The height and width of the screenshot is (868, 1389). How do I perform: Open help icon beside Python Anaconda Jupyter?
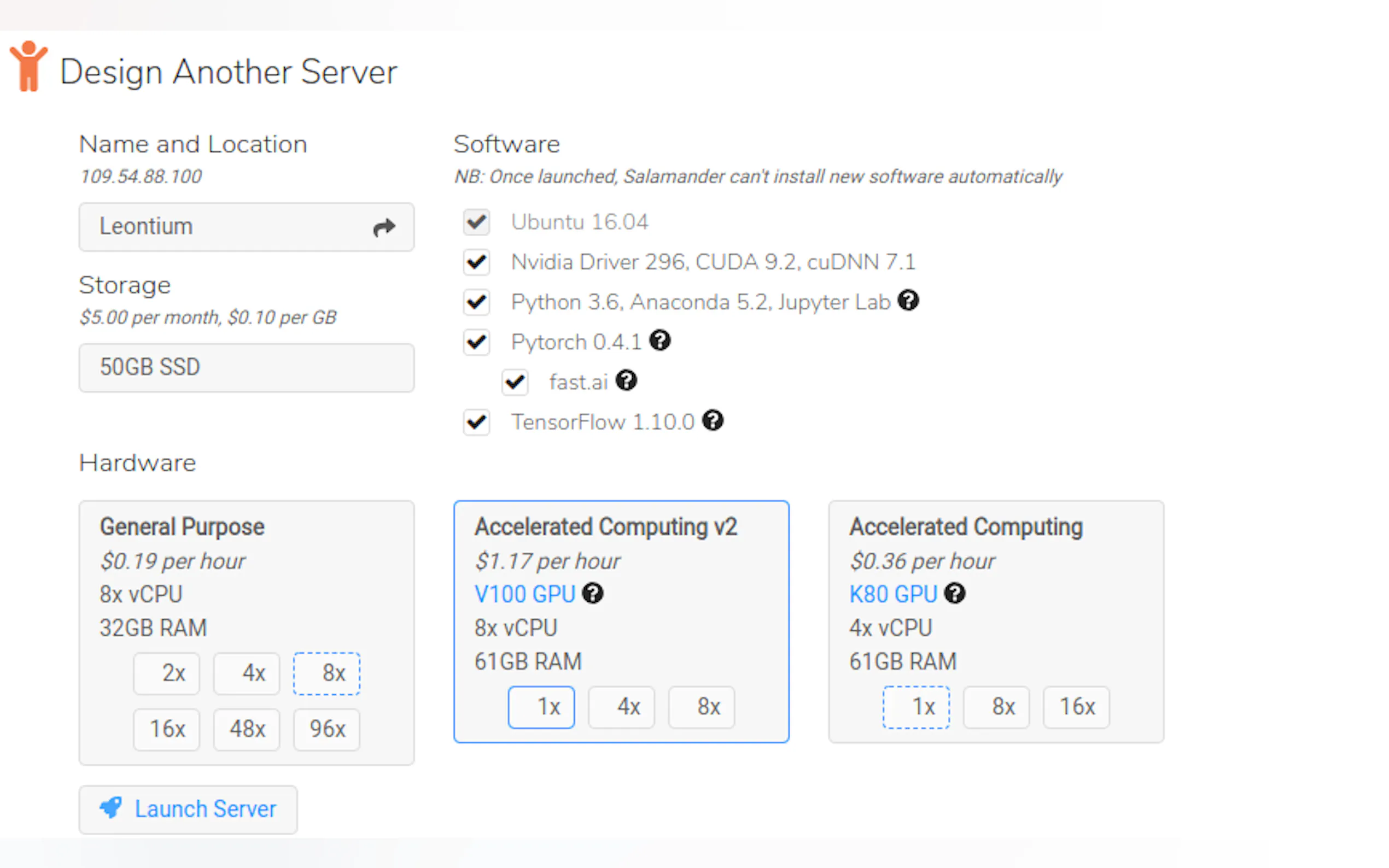(908, 300)
